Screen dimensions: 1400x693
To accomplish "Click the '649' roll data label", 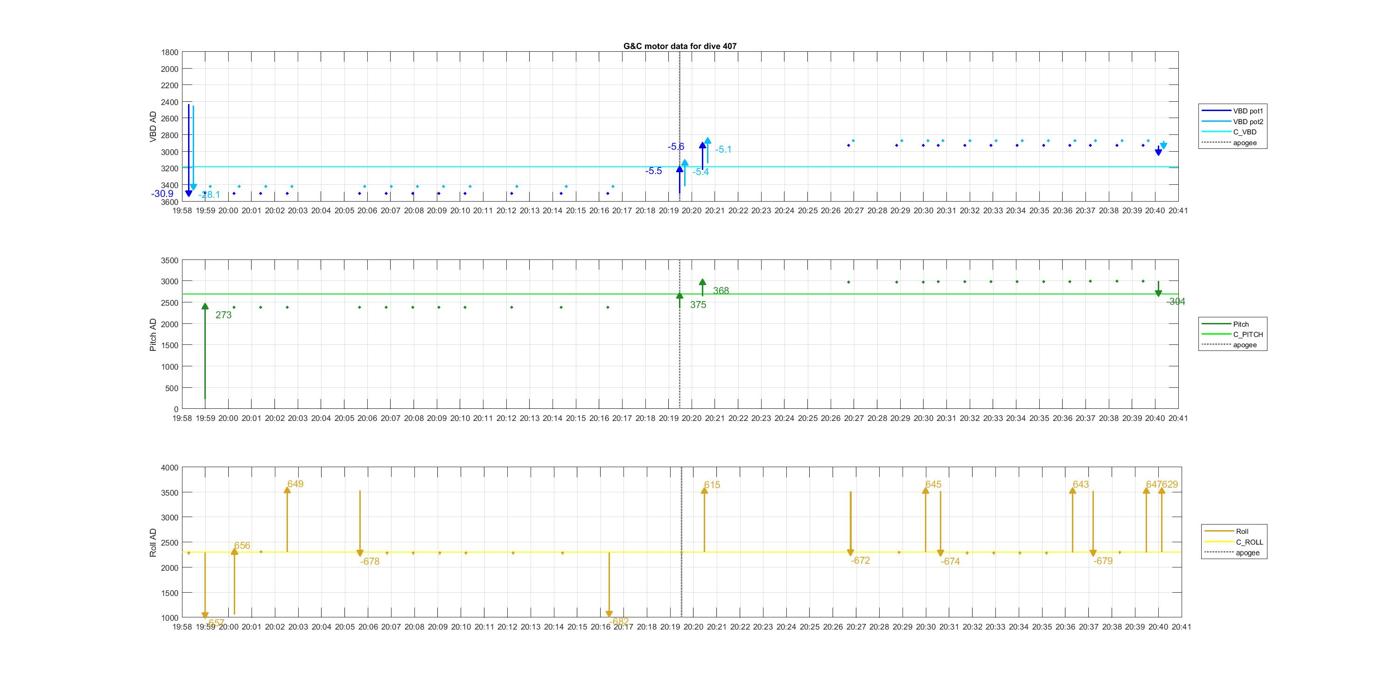I will coord(295,484).
